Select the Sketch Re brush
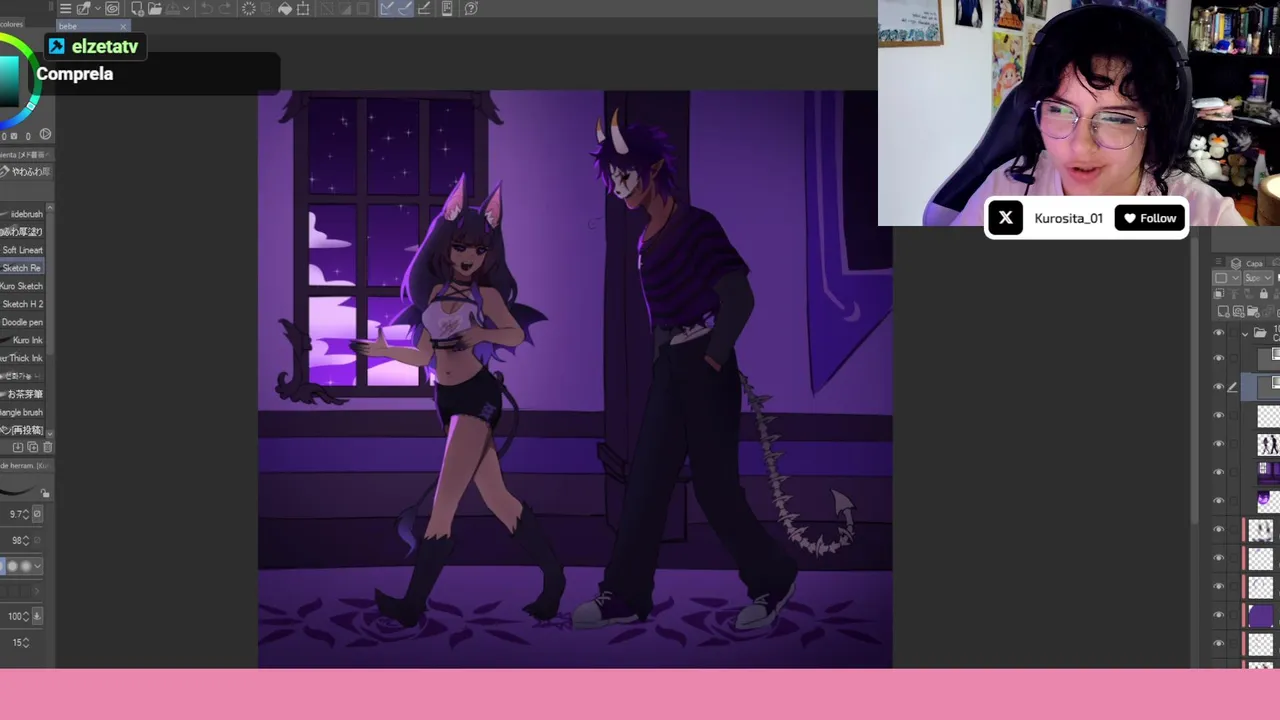This screenshot has height=720, width=1280. (22, 268)
